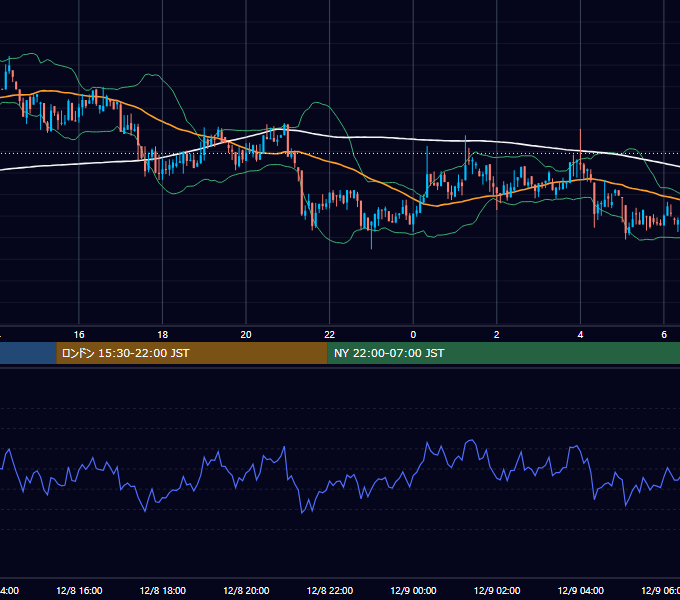This screenshot has height=600, width=680.
Task: Click the 20 hour axis label
Action: [x=246, y=335]
